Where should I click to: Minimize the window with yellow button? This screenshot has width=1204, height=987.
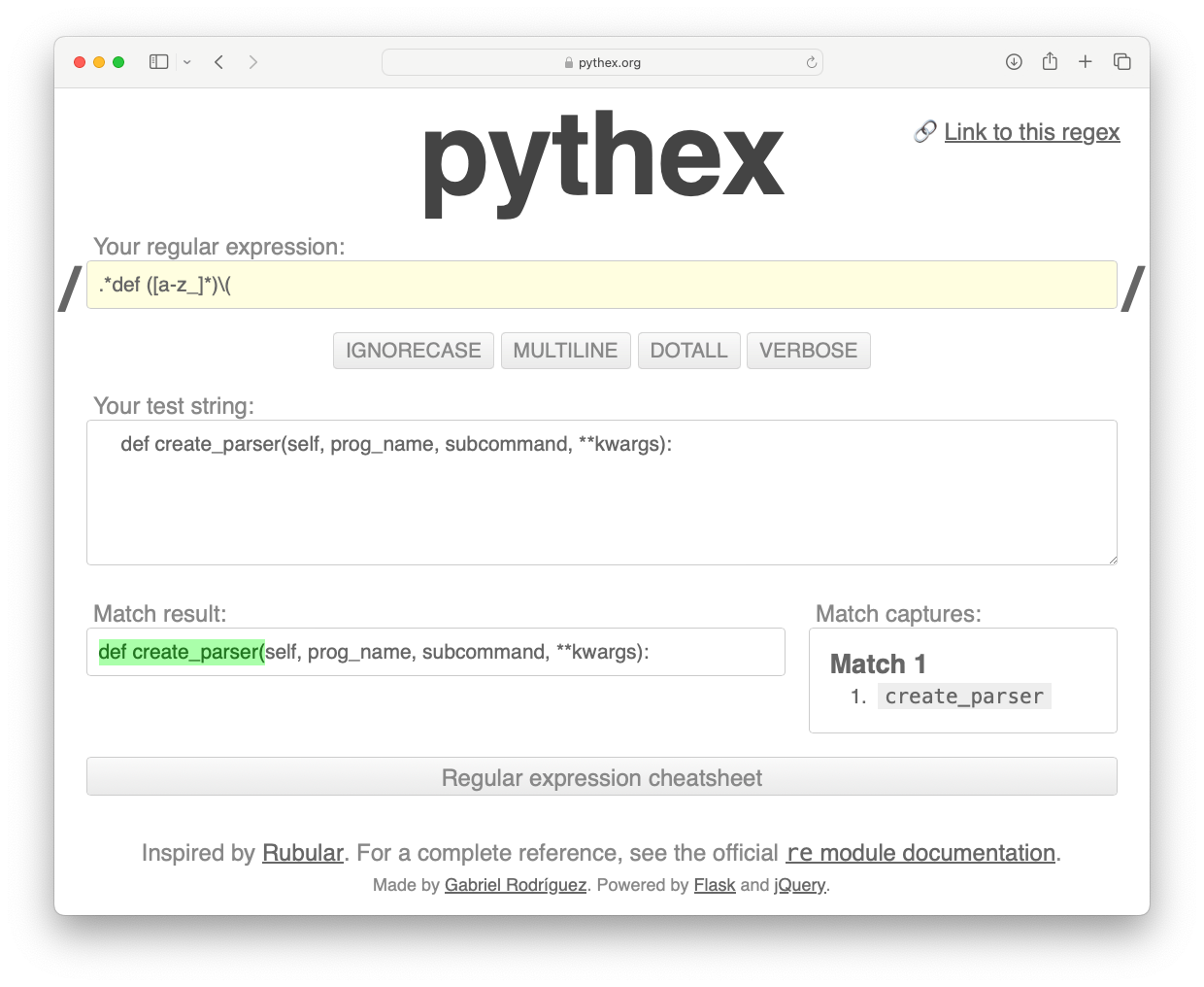point(99,62)
